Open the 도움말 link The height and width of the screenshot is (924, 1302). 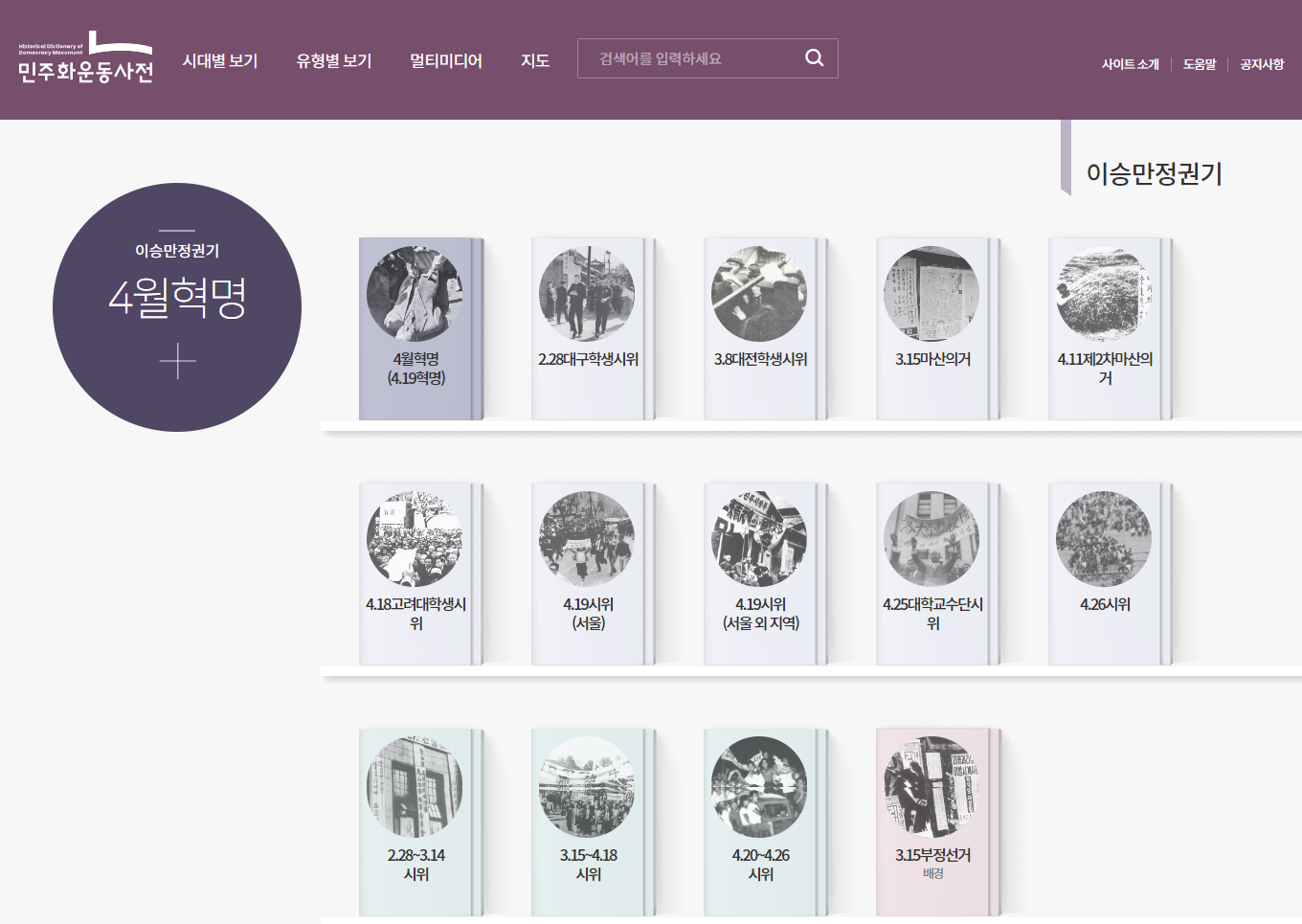click(x=1199, y=64)
